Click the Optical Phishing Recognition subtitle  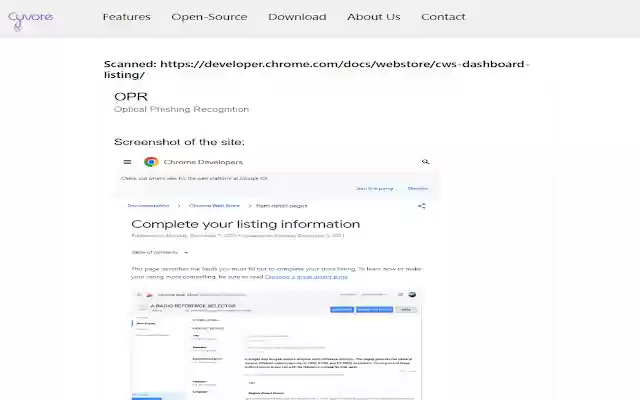tap(182, 109)
